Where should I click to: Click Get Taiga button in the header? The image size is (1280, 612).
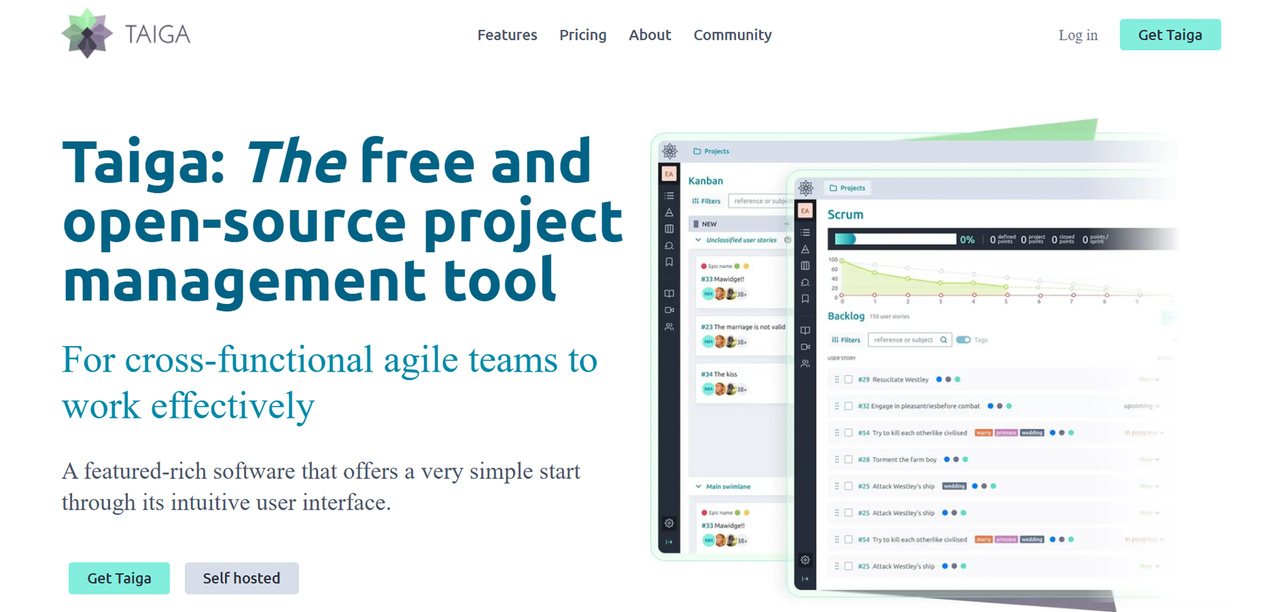1170,35
